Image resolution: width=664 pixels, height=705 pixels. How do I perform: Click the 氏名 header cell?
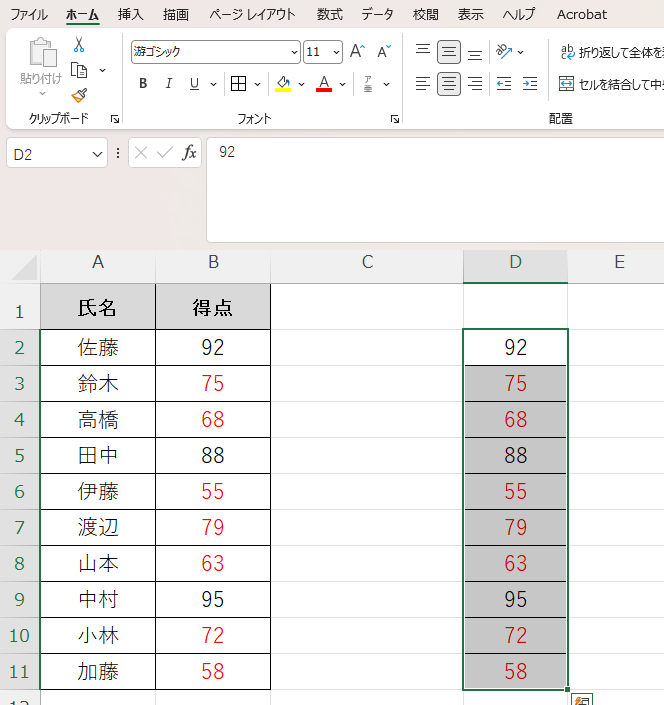98,307
